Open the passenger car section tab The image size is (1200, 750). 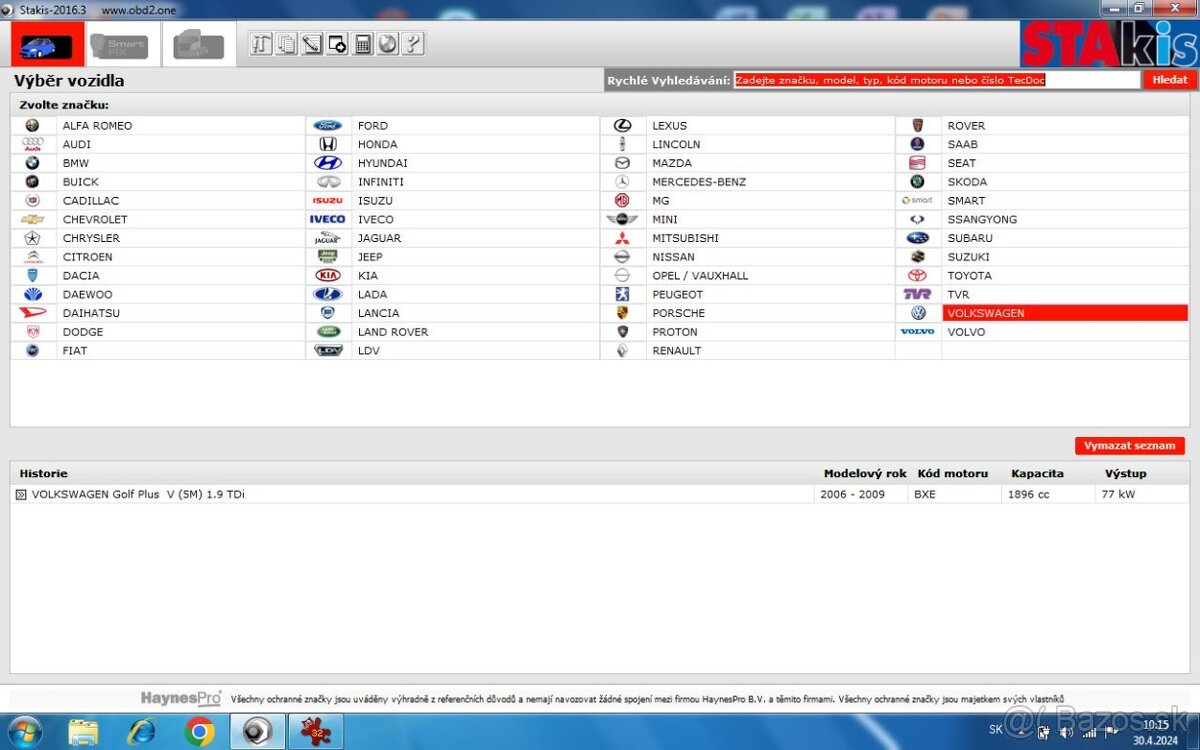click(48, 44)
